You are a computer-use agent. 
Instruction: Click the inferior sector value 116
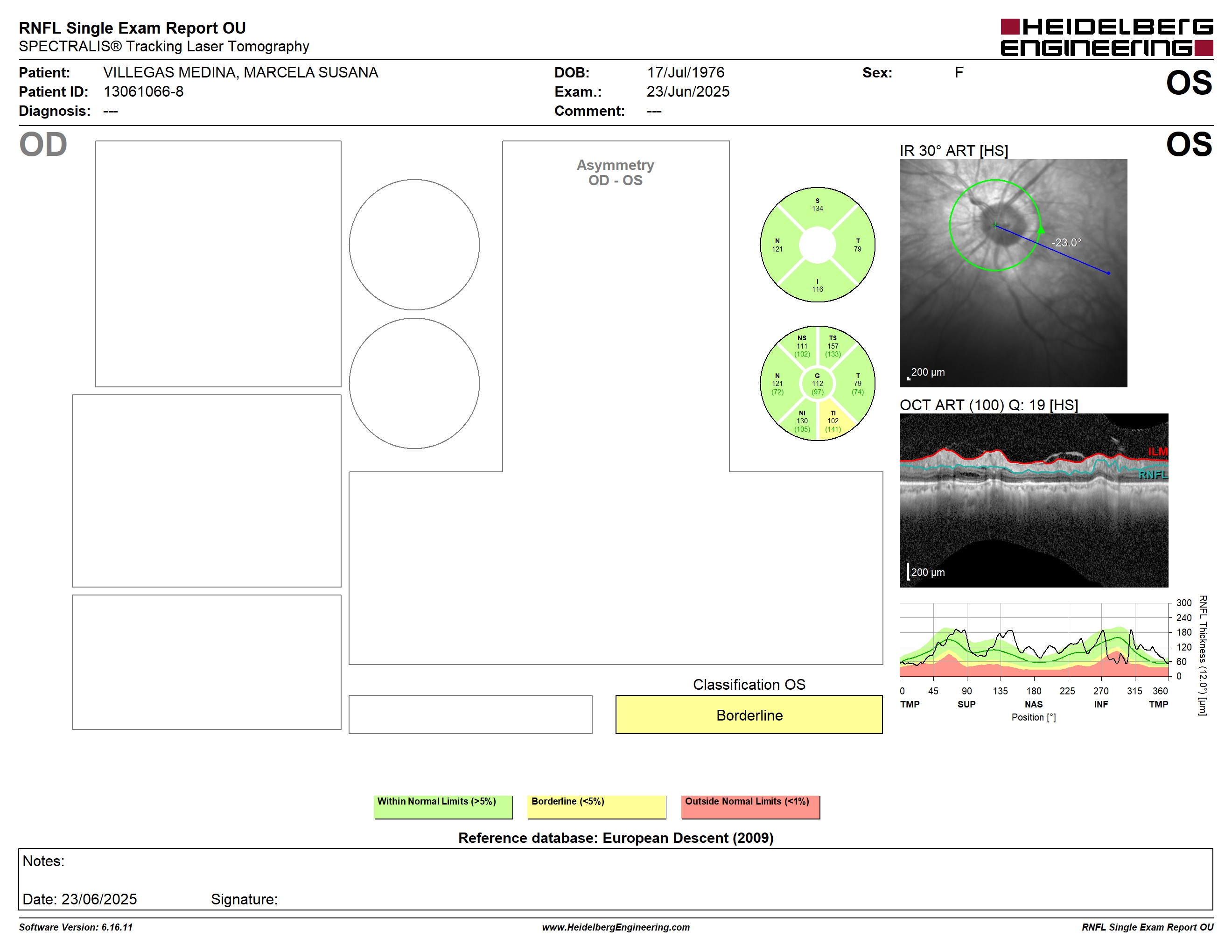coord(818,289)
